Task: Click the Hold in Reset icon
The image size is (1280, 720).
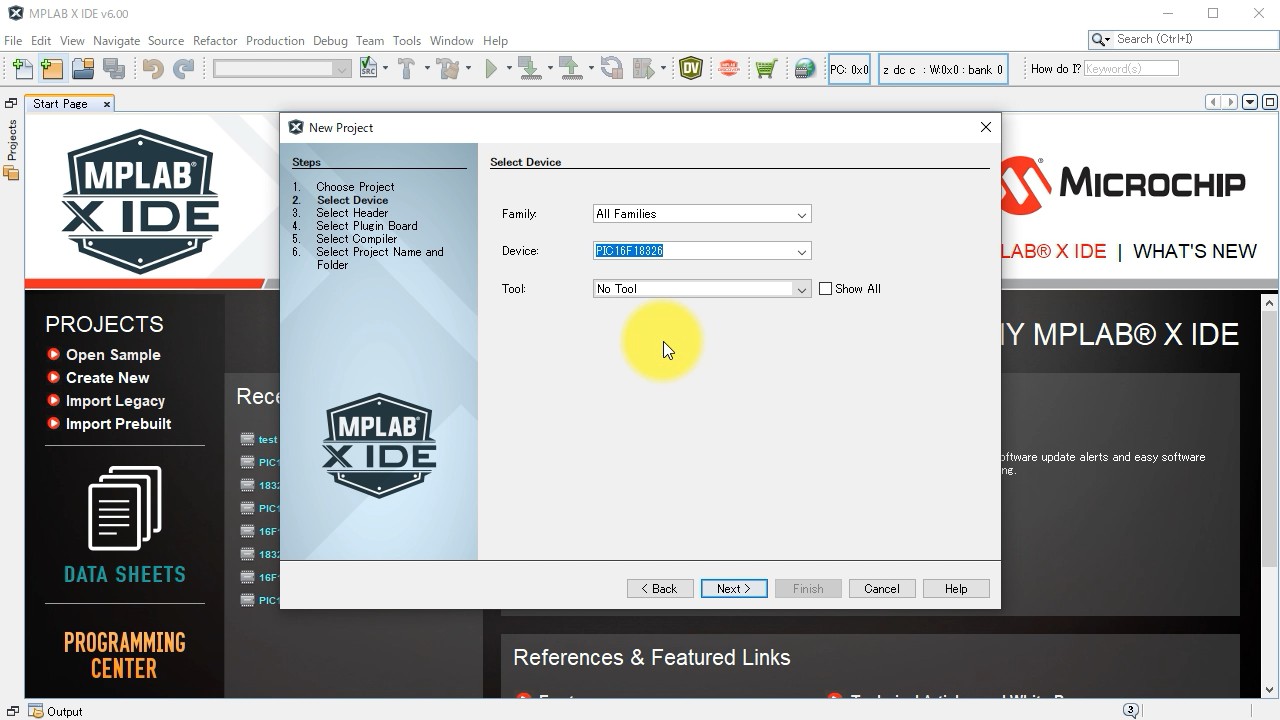Action: tap(611, 69)
